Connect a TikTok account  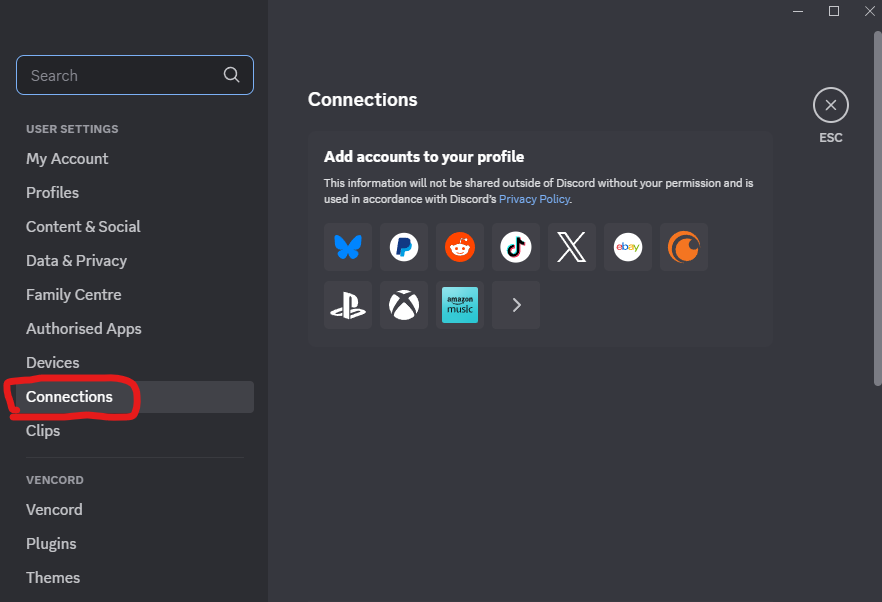[516, 247]
